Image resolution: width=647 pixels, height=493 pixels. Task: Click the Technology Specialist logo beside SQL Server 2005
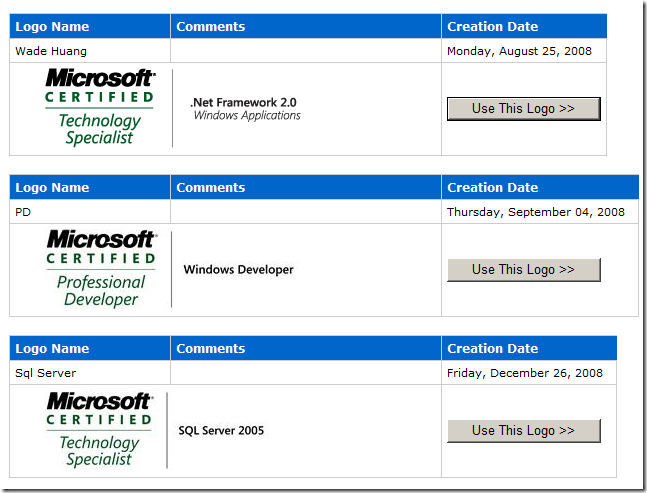[x=99, y=429]
